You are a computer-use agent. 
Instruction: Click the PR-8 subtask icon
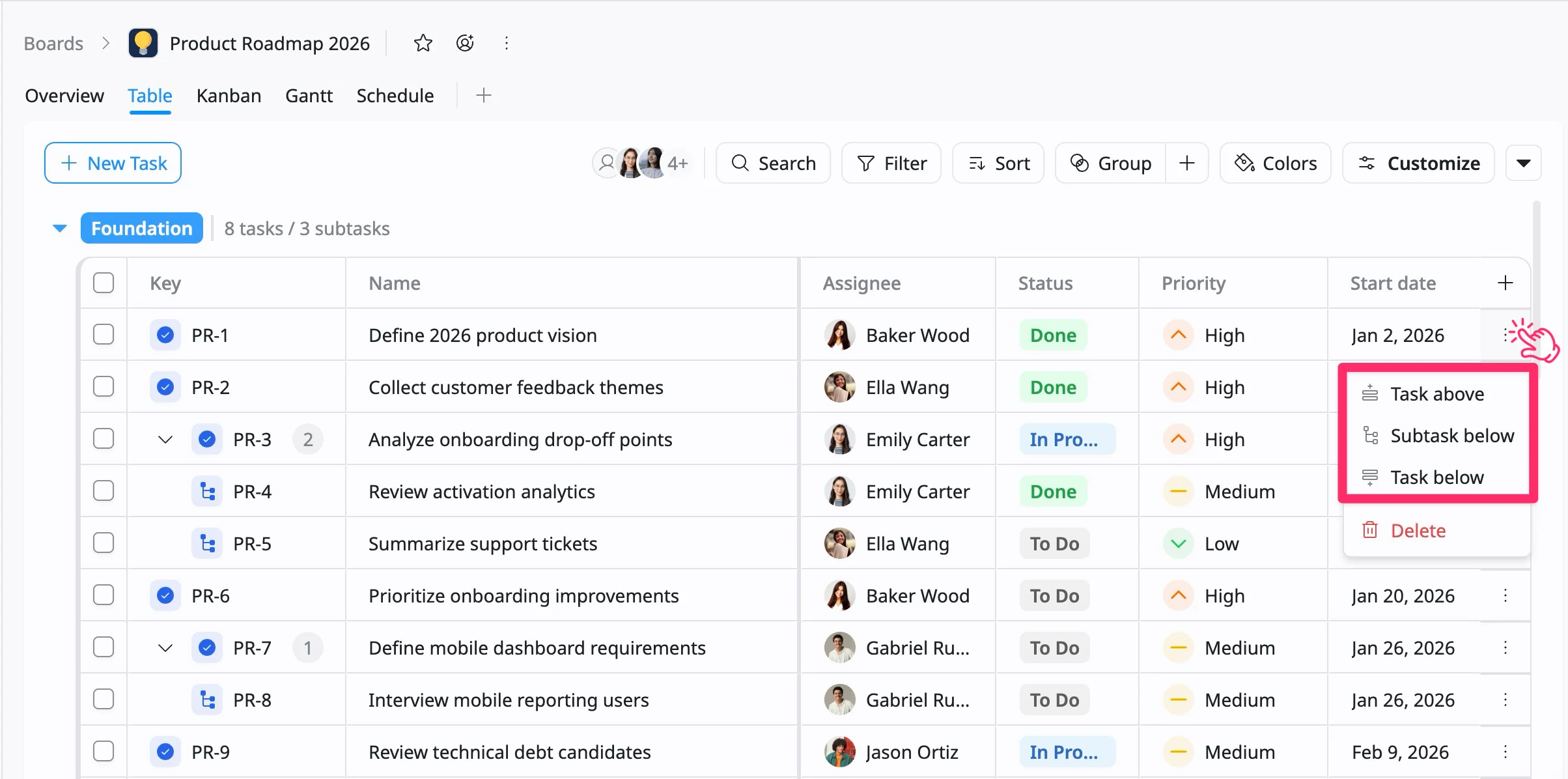[x=207, y=700]
